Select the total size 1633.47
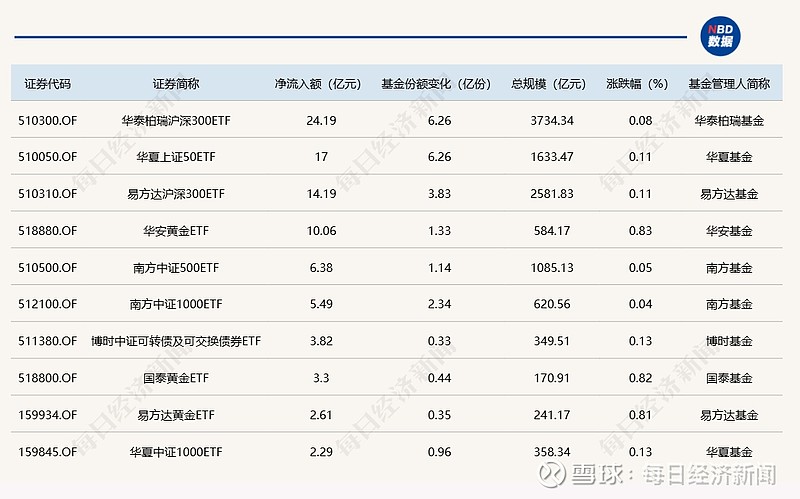 click(x=552, y=157)
